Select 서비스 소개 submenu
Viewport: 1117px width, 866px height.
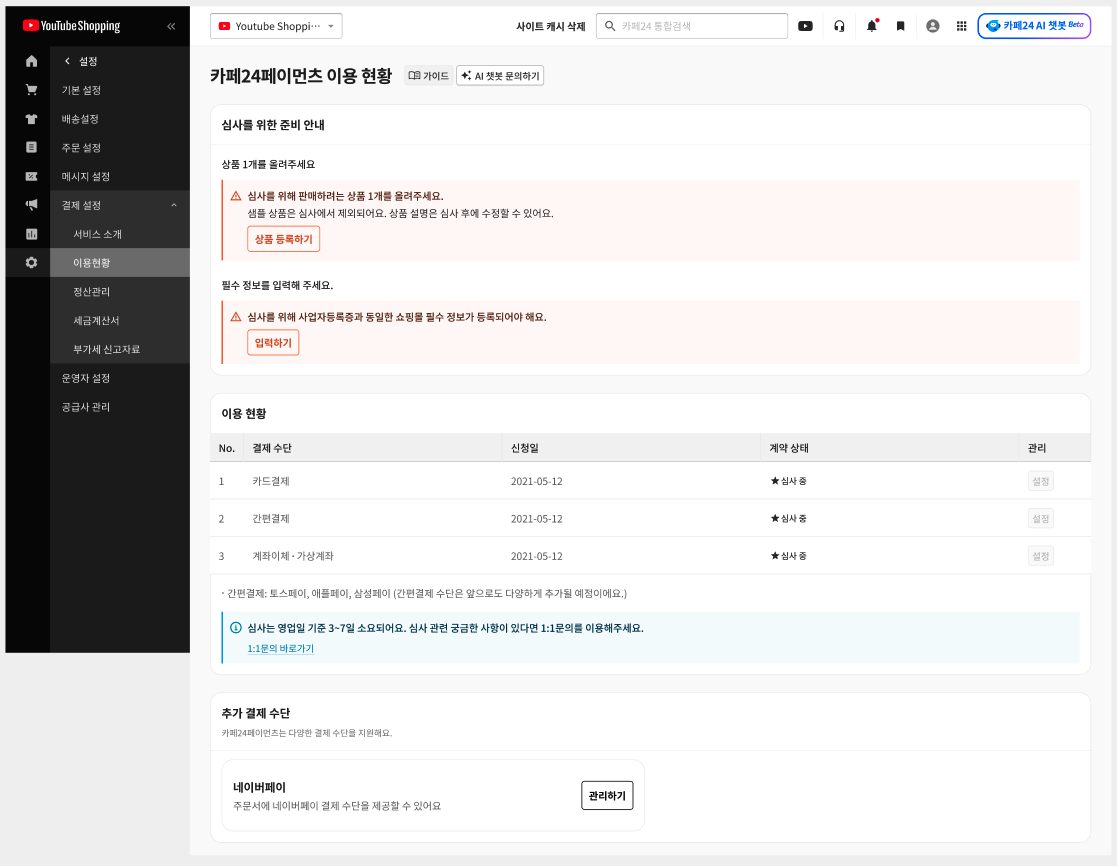coord(98,234)
